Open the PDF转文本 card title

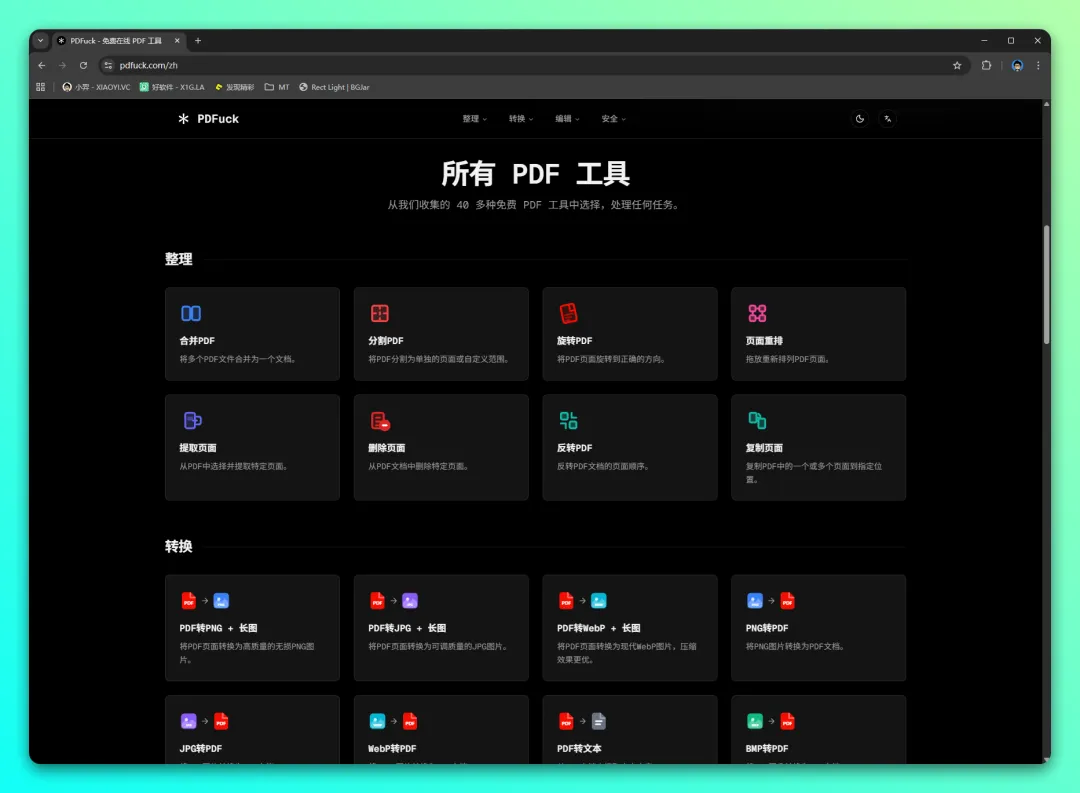tap(579, 748)
